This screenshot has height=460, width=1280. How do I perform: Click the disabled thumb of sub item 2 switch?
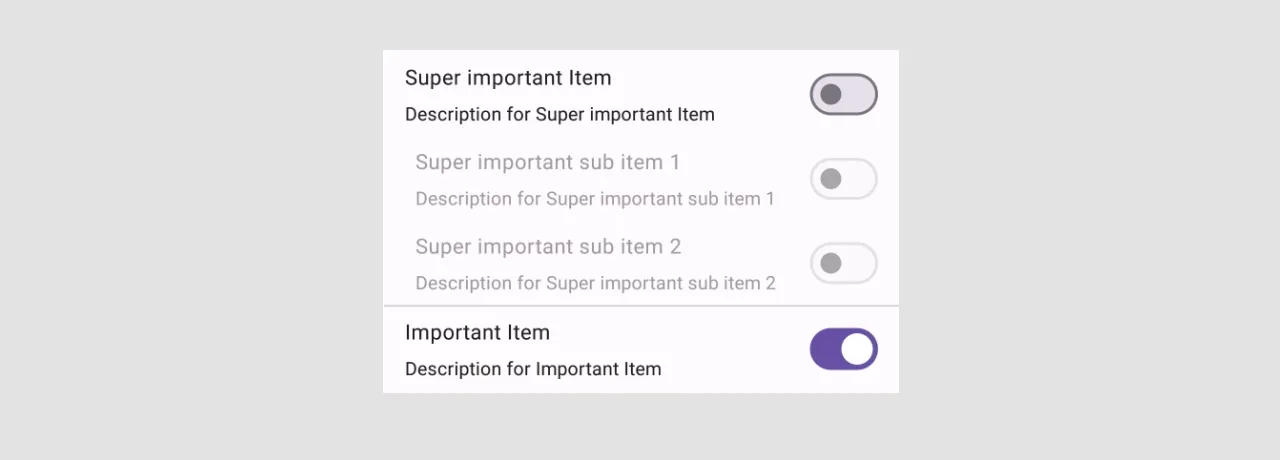click(x=830, y=263)
